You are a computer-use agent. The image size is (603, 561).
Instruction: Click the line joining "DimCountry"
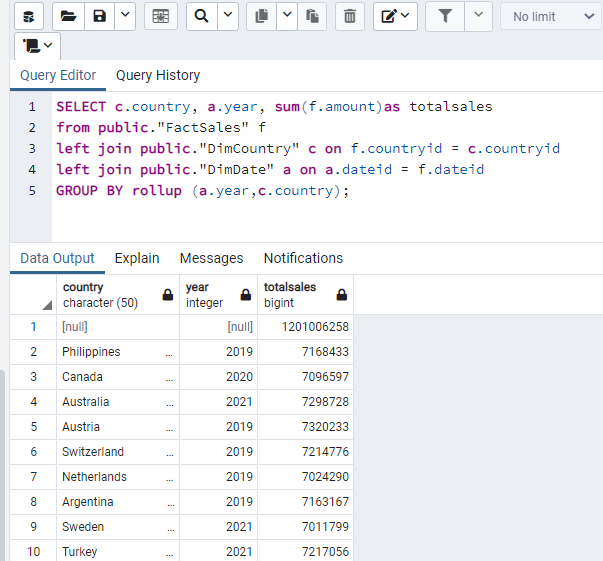pyautogui.click(x=308, y=149)
